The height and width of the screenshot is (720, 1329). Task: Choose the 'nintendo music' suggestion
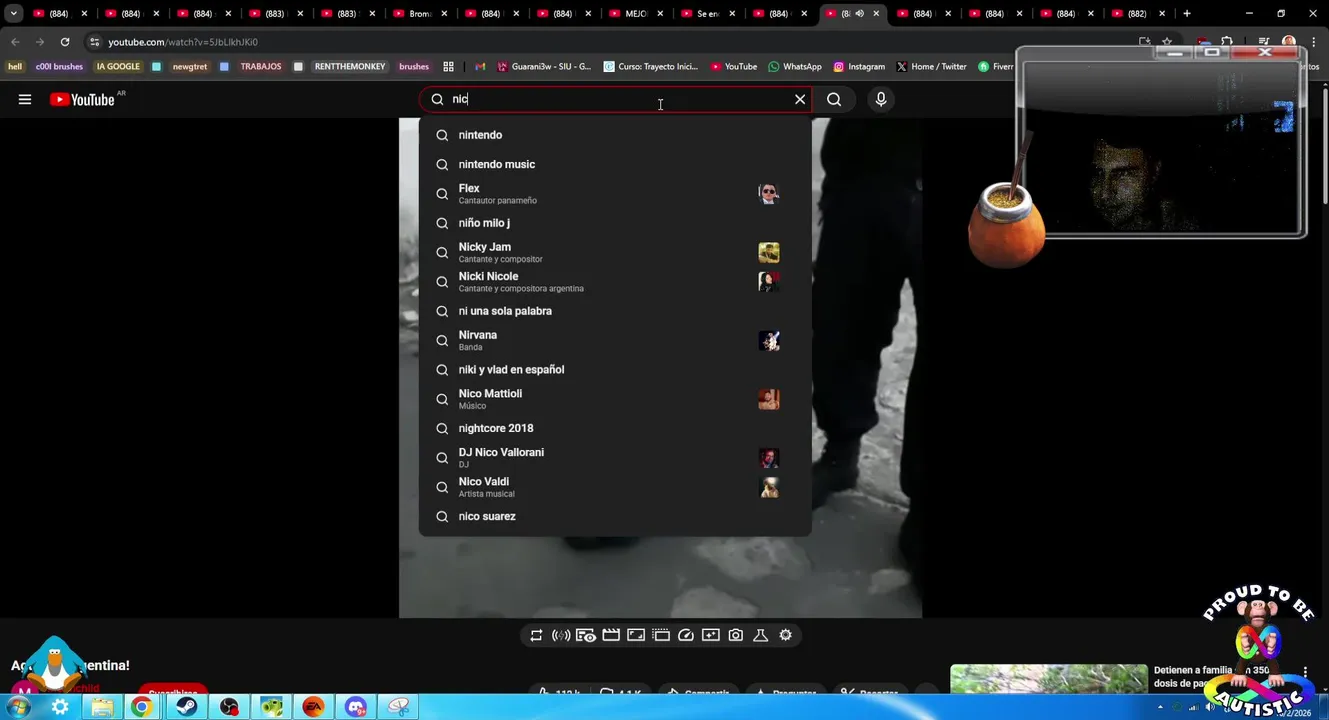click(x=615, y=164)
